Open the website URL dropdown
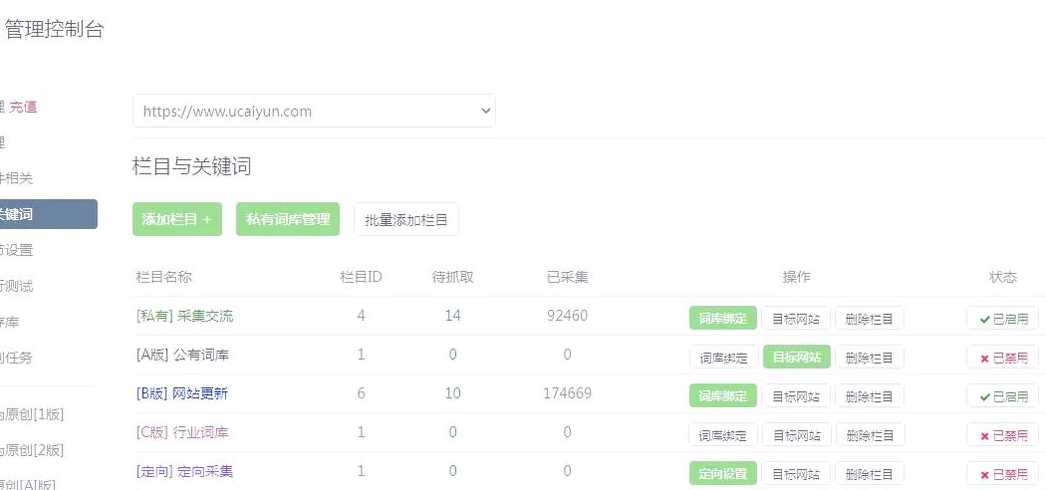The image size is (1046, 490). (x=314, y=111)
